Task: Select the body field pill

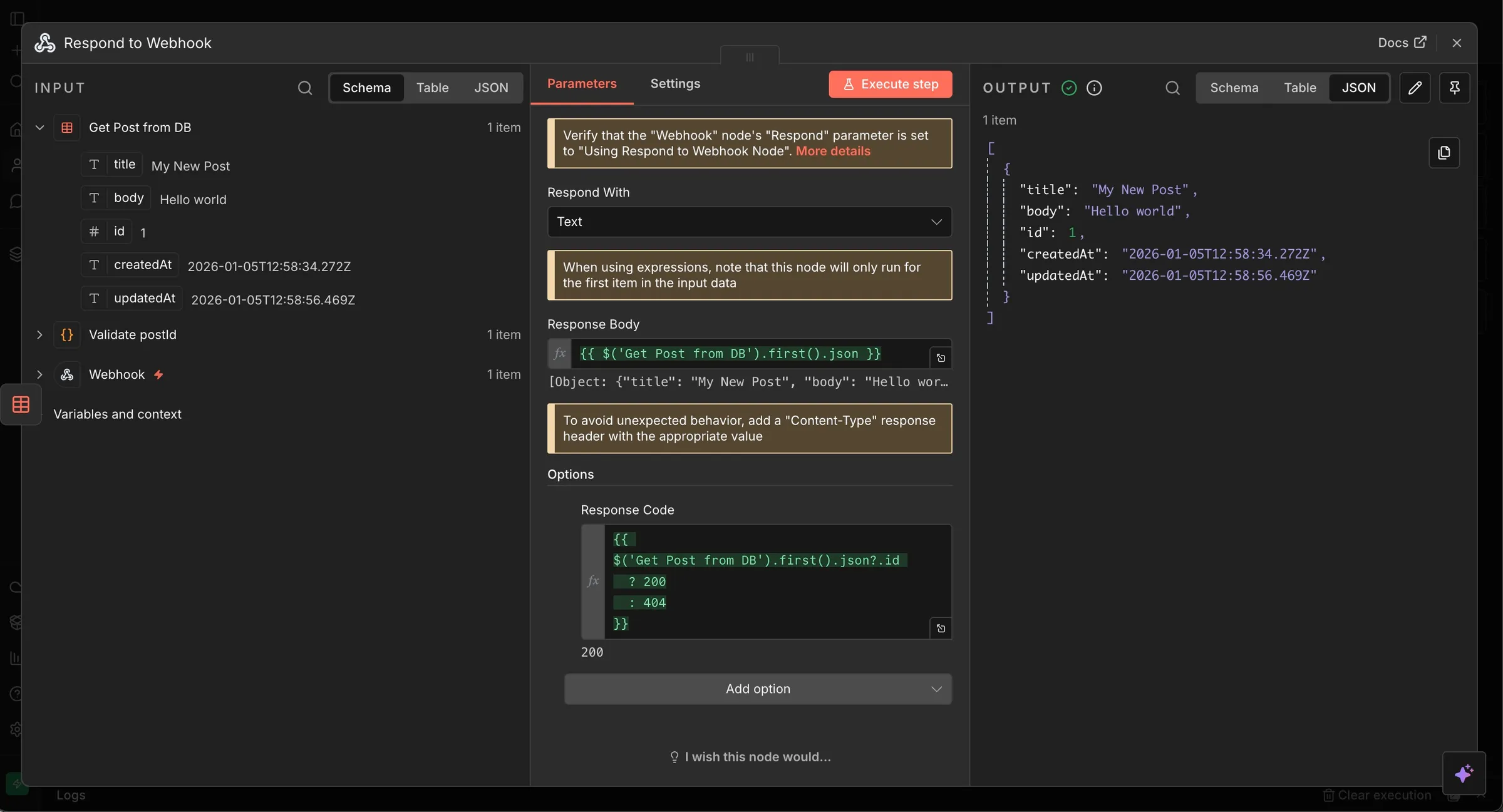Action: (x=116, y=198)
